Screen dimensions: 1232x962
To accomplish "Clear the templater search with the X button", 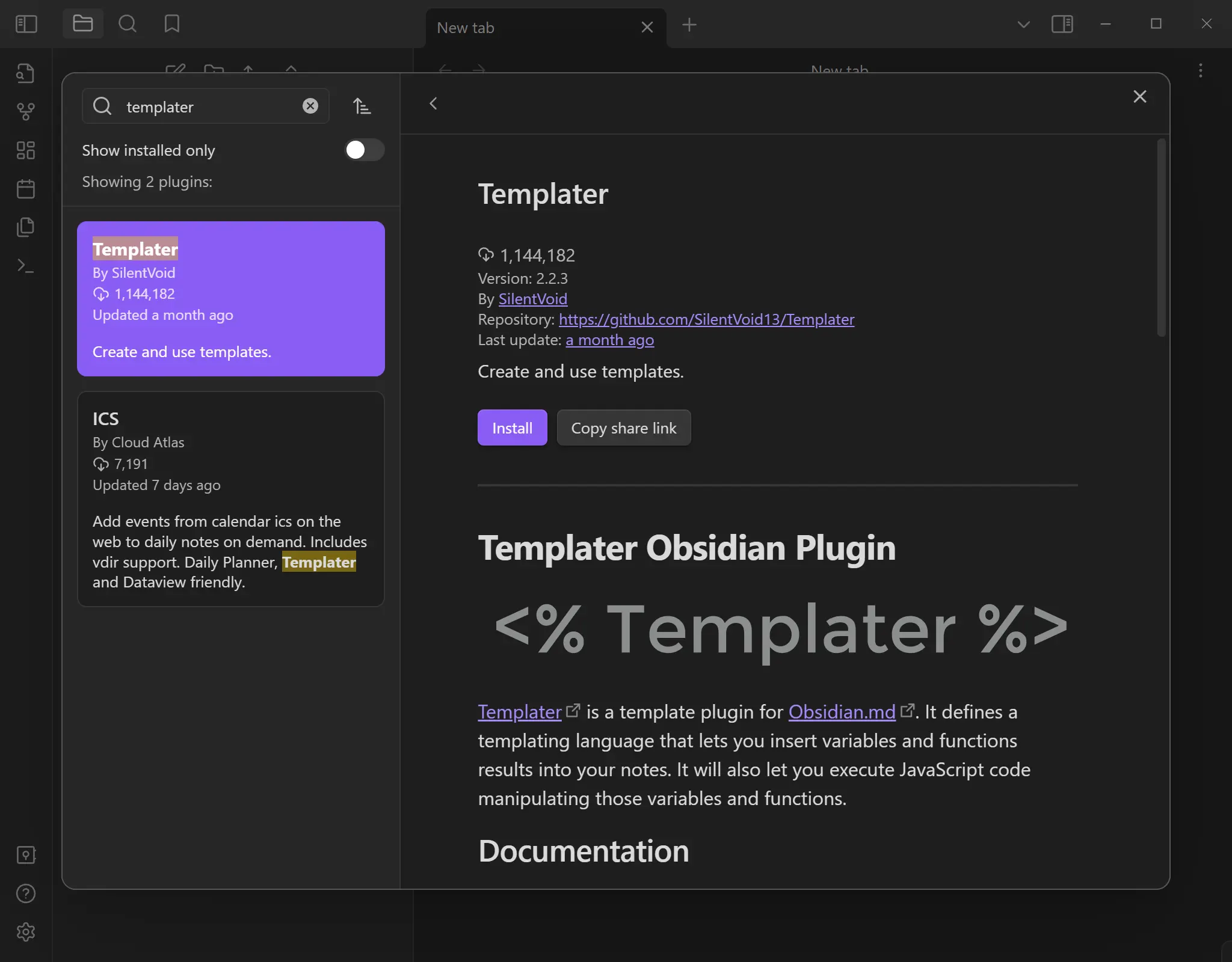I will [310, 106].
